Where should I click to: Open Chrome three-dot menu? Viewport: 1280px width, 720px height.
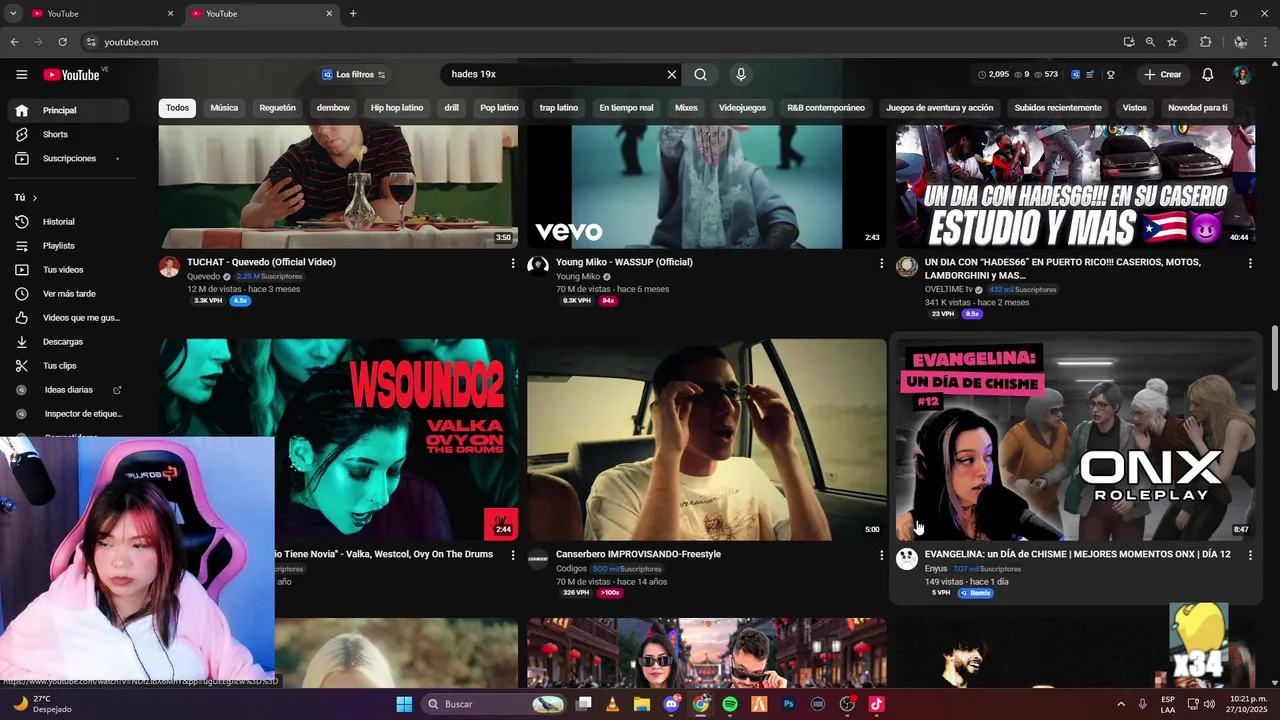tap(1265, 42)
